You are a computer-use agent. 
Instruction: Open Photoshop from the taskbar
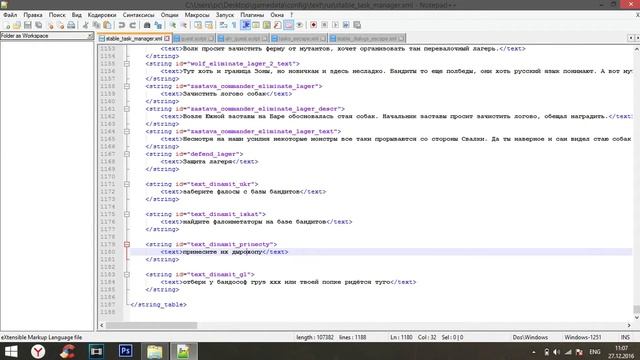(125, 351)
